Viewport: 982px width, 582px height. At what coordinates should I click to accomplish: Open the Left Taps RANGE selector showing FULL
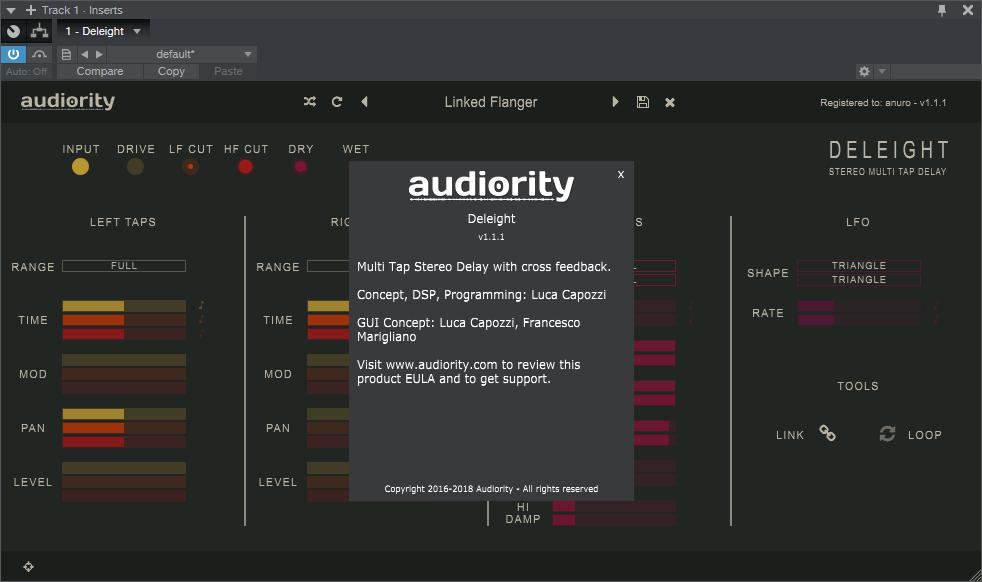(124, 266)
